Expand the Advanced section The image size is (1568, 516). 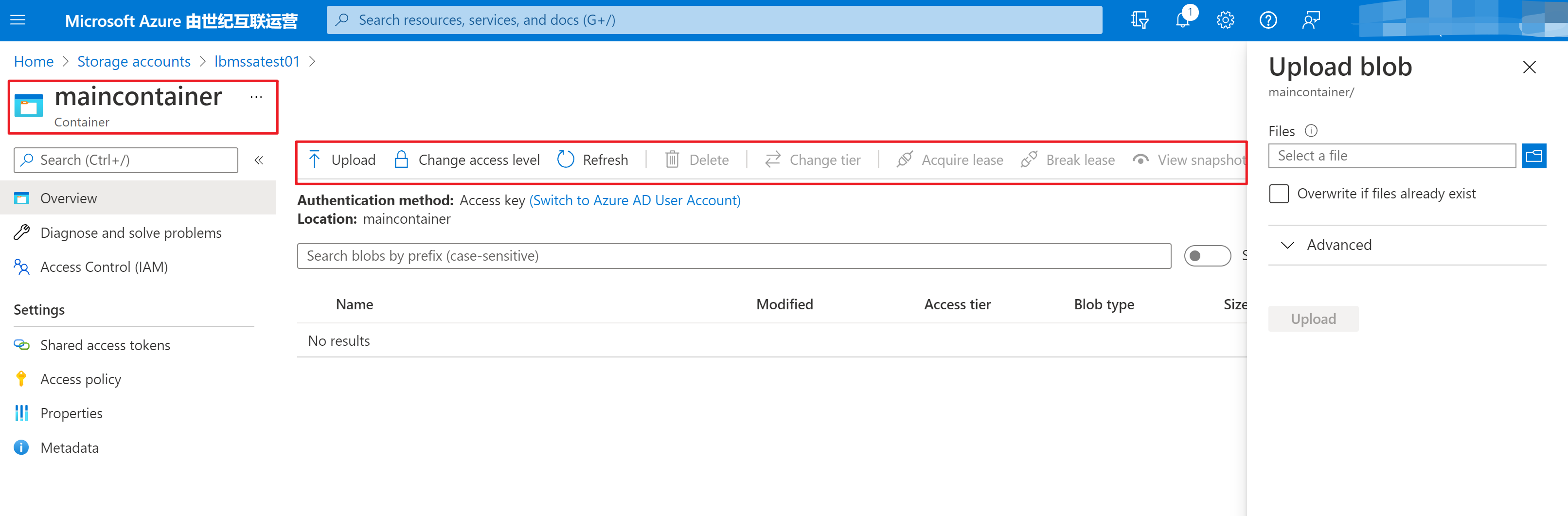point(1339,245)
